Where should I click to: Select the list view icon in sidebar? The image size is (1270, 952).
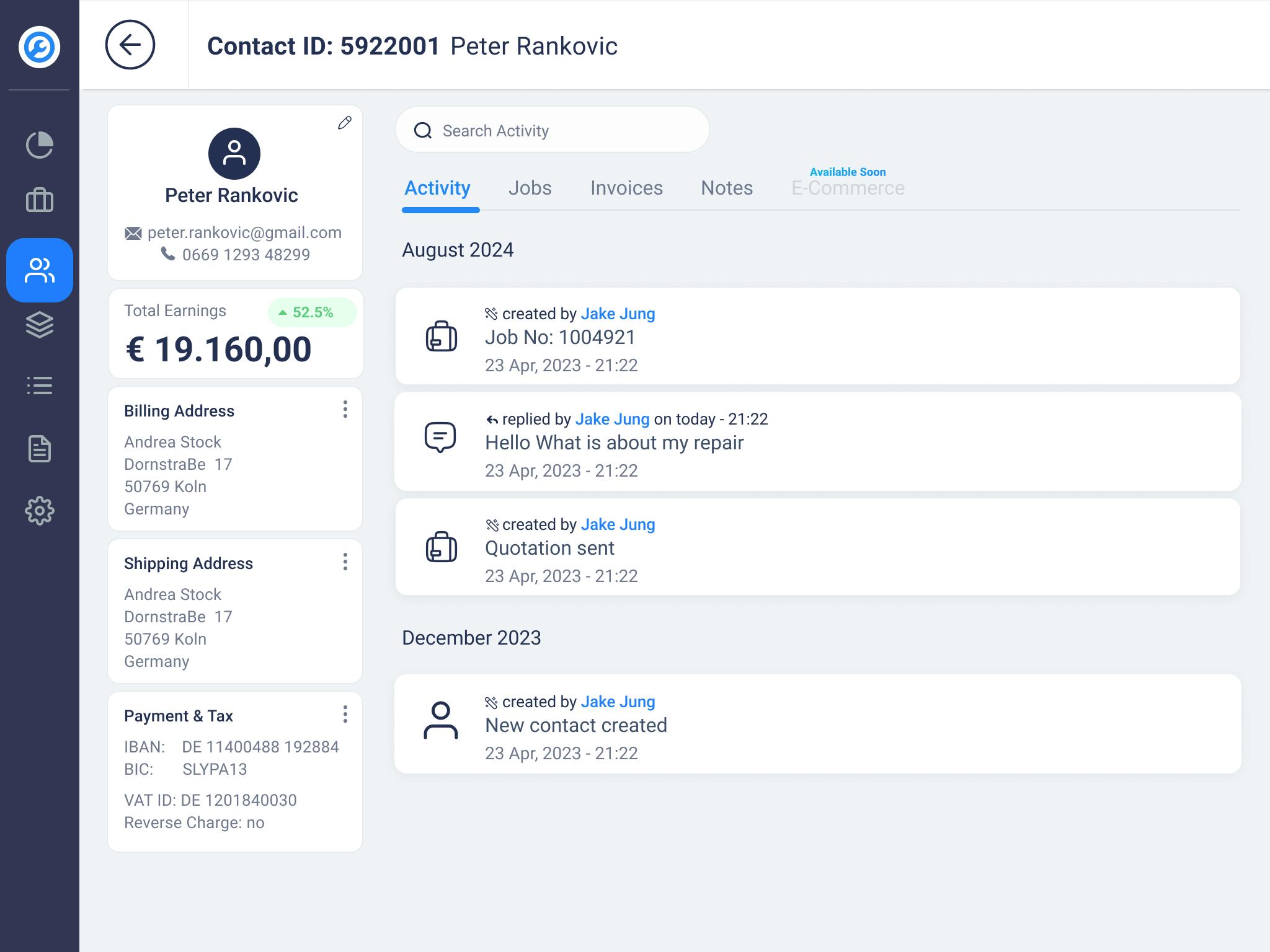(39, 386)
